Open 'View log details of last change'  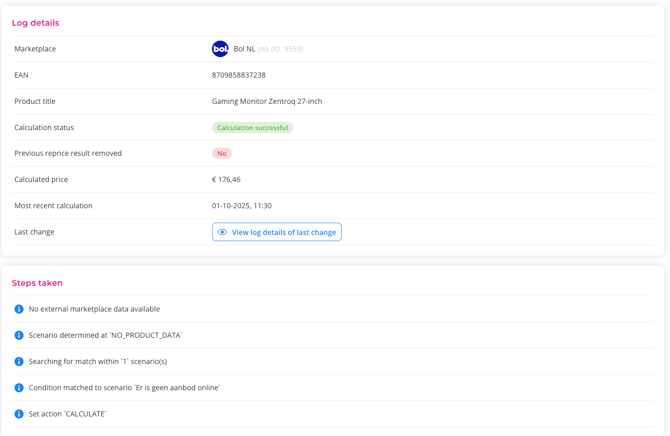(x=283, y=232)
